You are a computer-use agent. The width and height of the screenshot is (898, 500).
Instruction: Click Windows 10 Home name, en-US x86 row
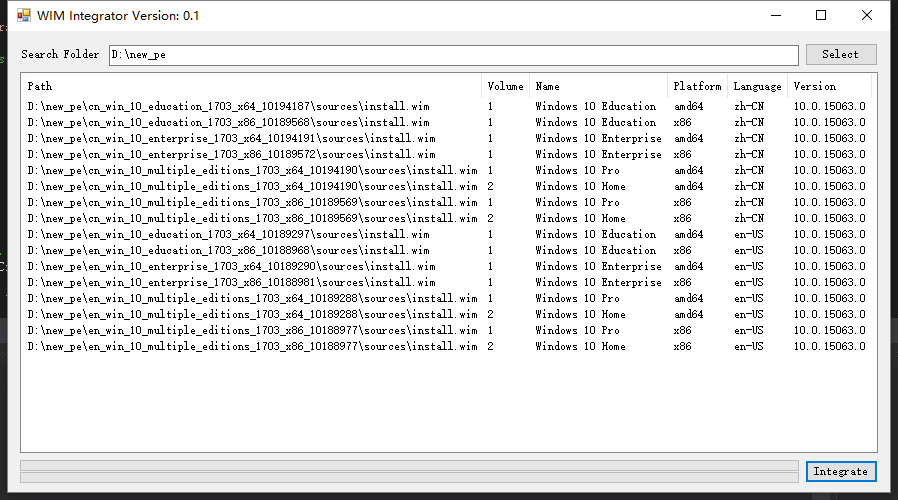point(580,347)
